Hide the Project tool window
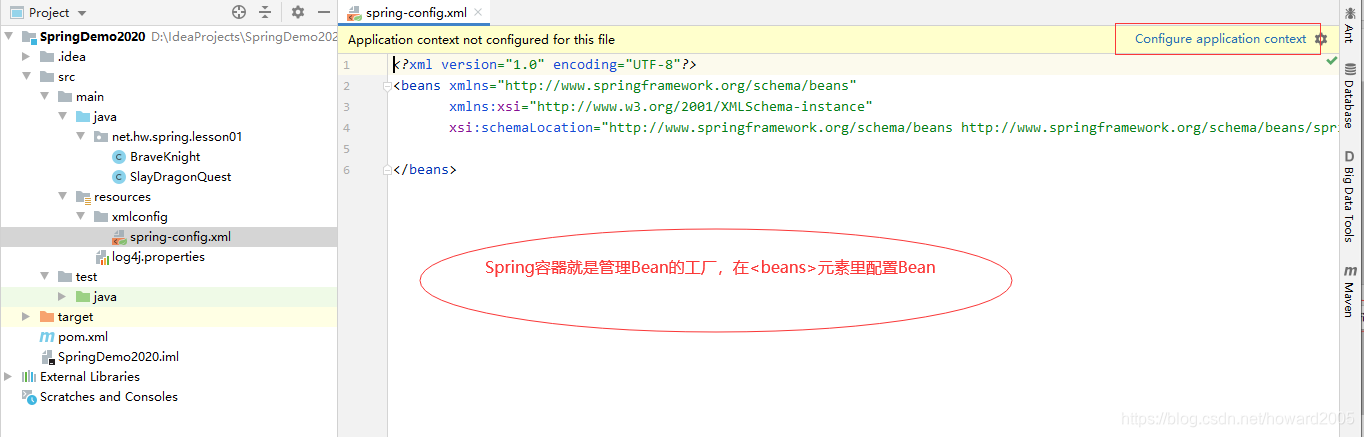The height and width of the screenshot is (437, 1364). 322,13
